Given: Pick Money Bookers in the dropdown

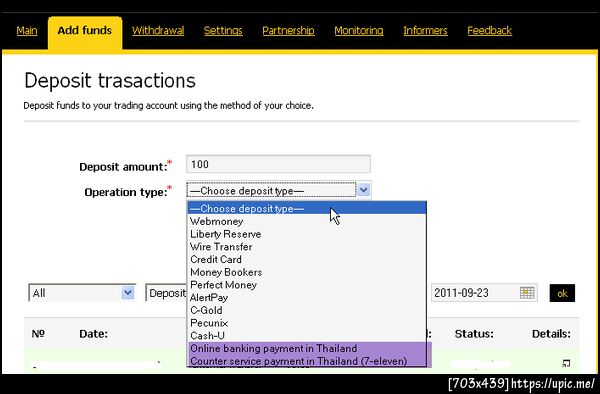Looking at the screenshot, I should pos(307,272).
